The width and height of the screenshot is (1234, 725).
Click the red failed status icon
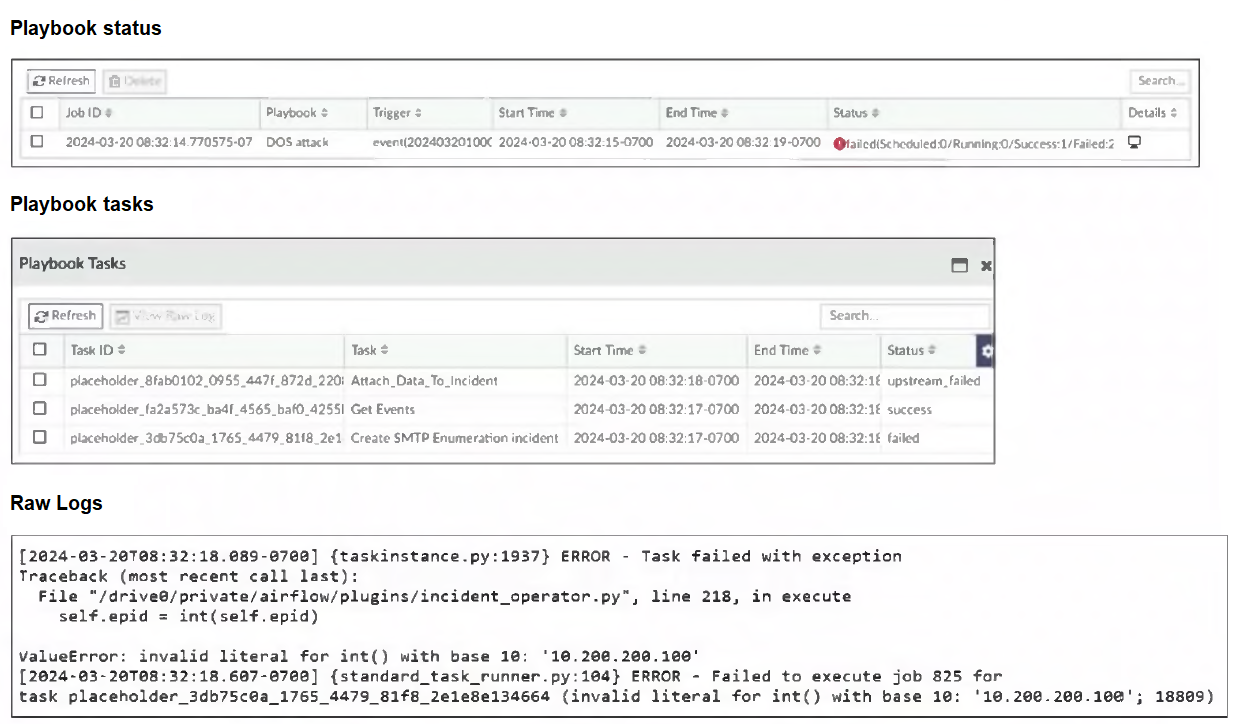pos(839,143)
